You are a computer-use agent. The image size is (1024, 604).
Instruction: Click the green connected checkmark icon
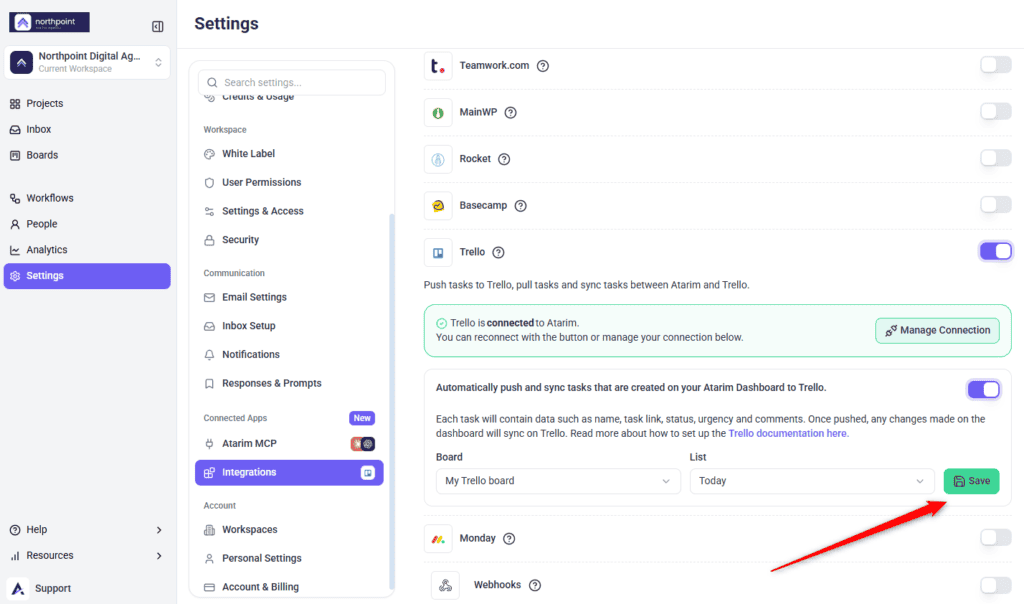(x=441, y=323)
